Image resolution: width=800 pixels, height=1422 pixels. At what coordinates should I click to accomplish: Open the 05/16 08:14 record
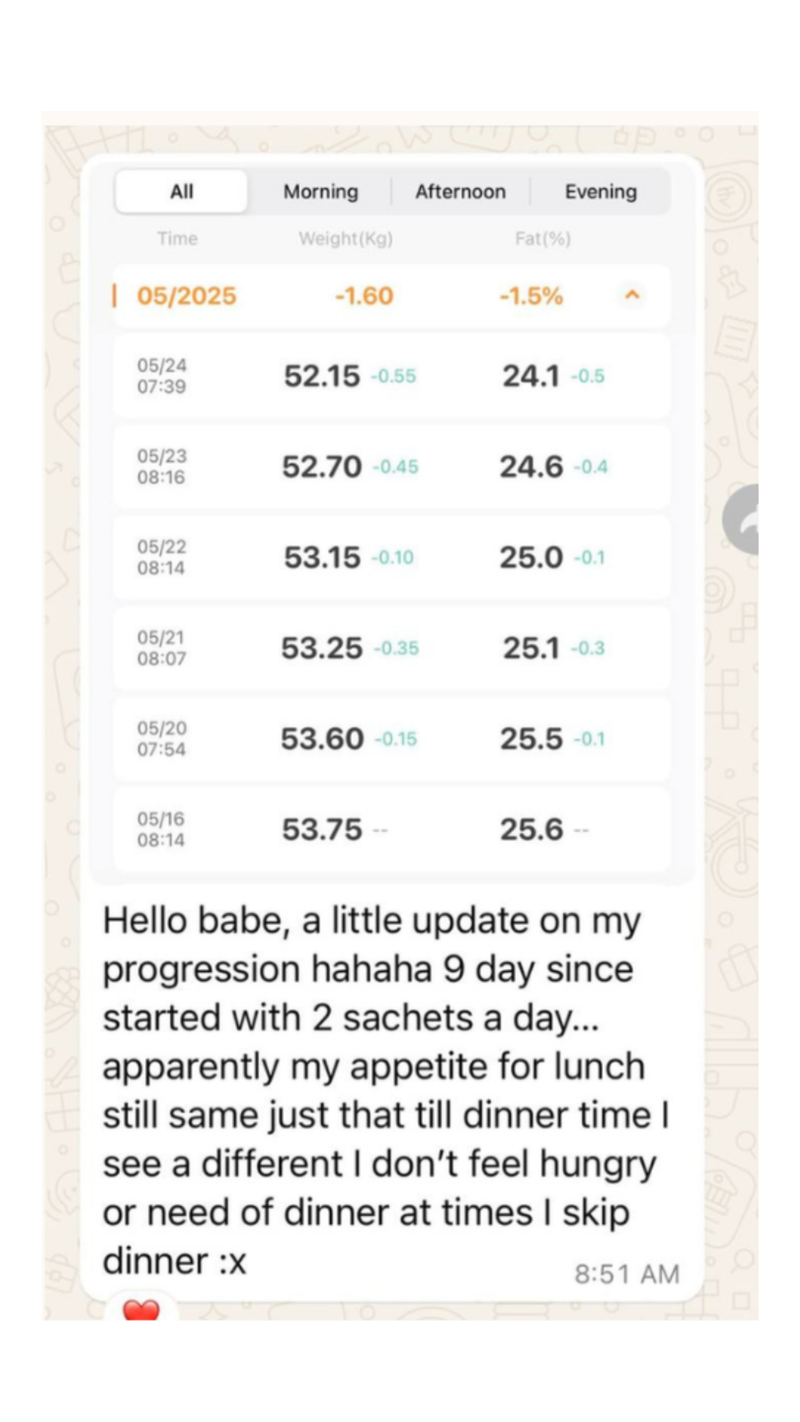391,829
